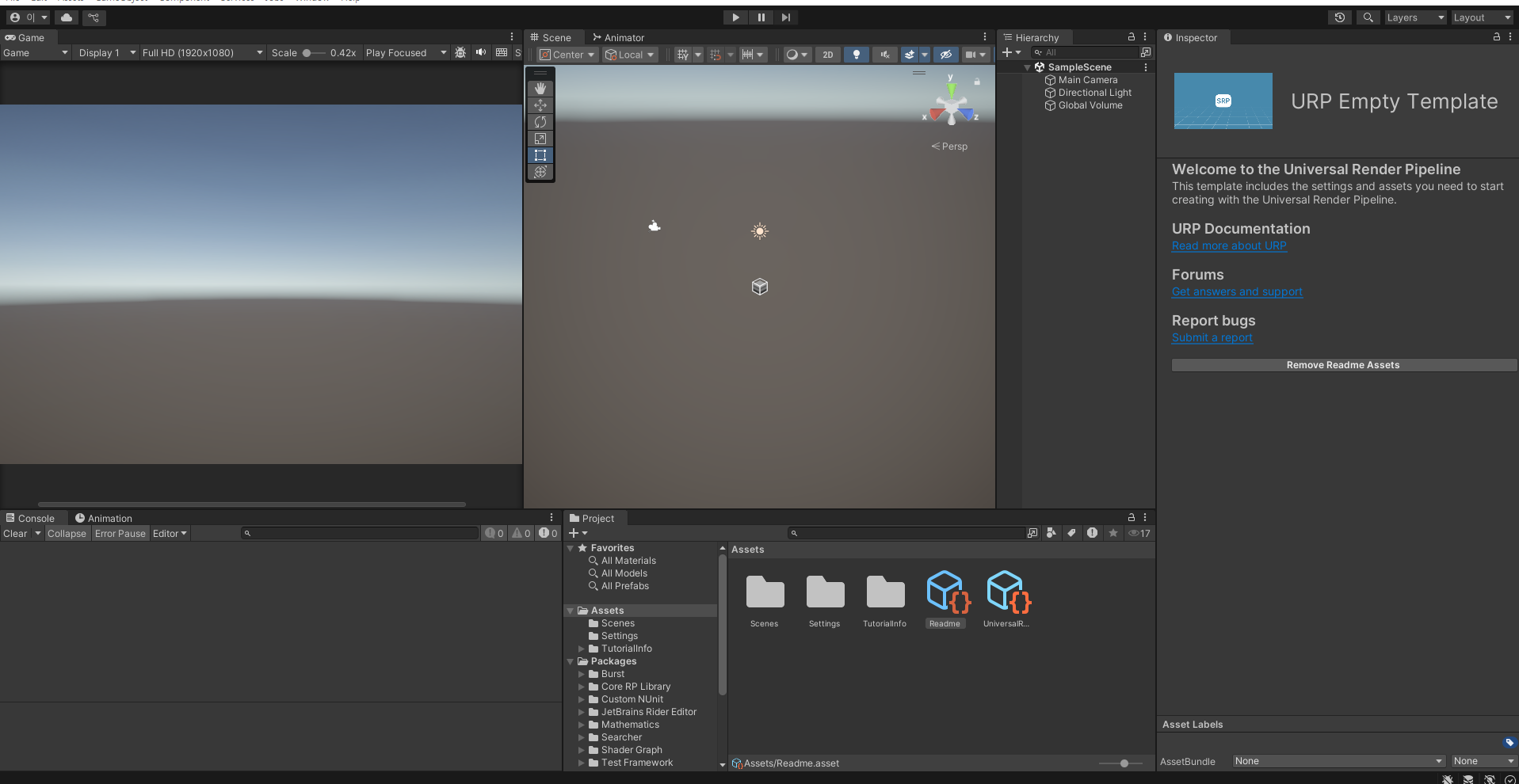Open the Local handle rotation dropdown

631,55
